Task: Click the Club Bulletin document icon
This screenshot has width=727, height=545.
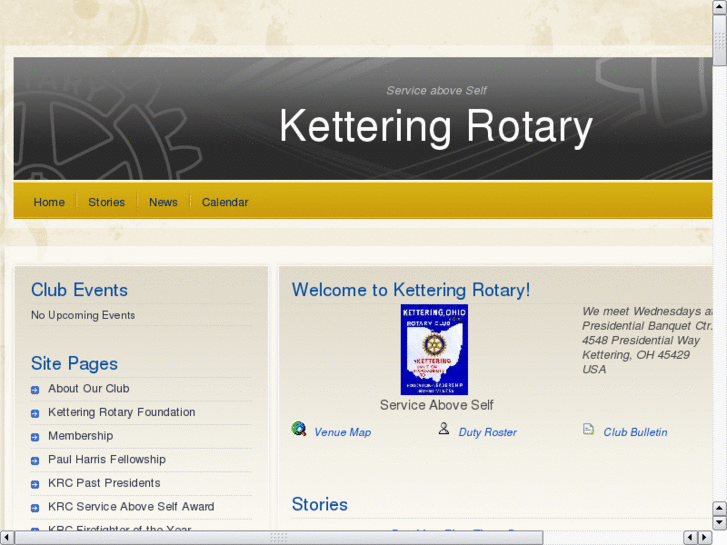Action: coord(588,429)
